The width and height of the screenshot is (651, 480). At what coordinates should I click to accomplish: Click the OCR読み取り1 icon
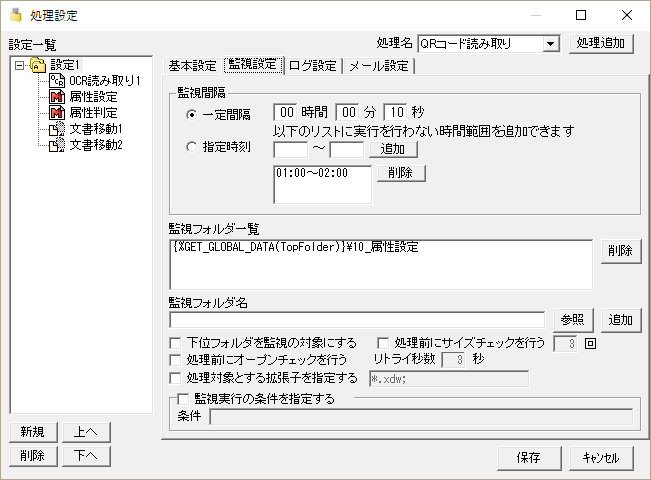(57, 81)
